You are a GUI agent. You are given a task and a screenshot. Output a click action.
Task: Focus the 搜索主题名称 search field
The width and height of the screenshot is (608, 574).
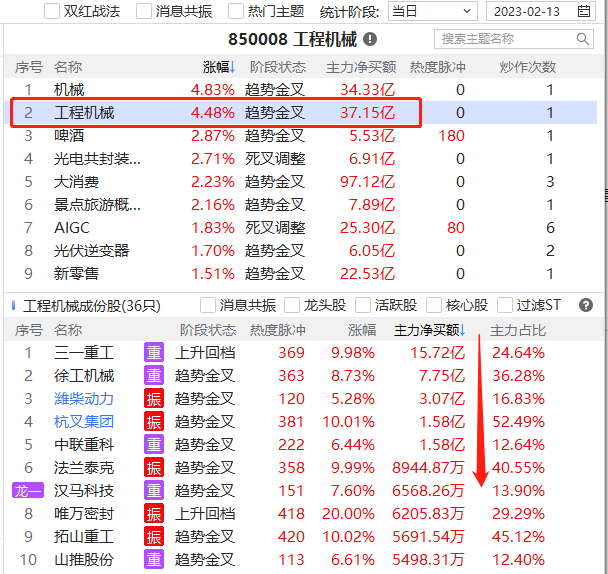tap(514, 39)
